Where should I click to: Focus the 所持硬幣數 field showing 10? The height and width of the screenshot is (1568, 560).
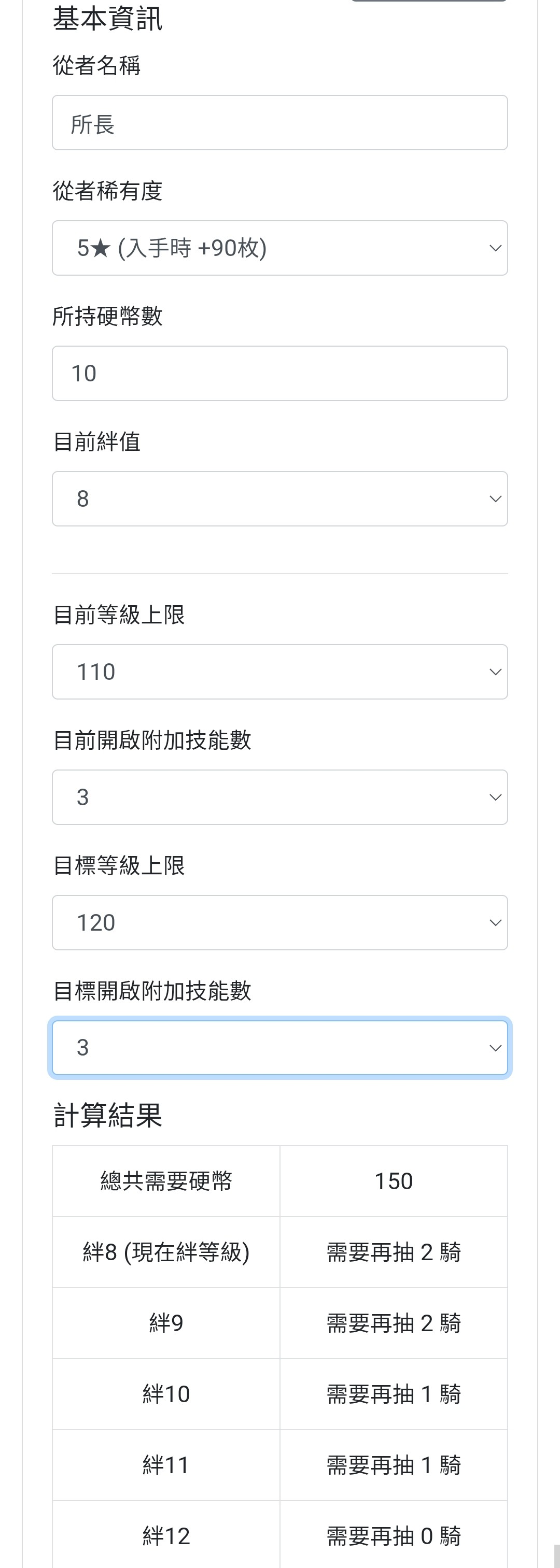(279, 374)
